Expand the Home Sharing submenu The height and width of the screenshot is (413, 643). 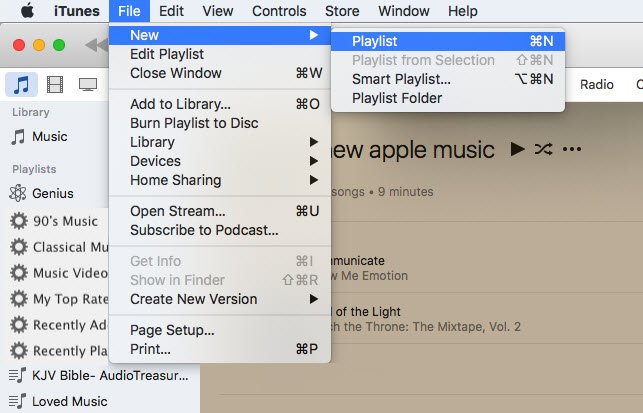point(175,180)
